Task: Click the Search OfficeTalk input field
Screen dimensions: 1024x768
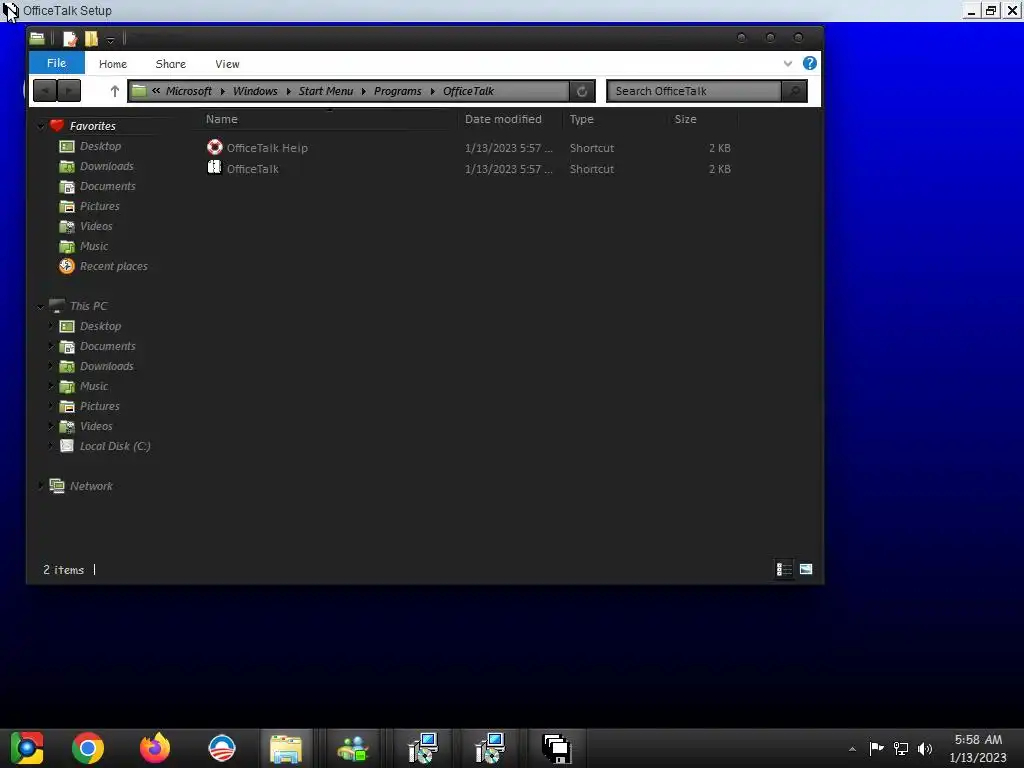Action: (694, 91)
